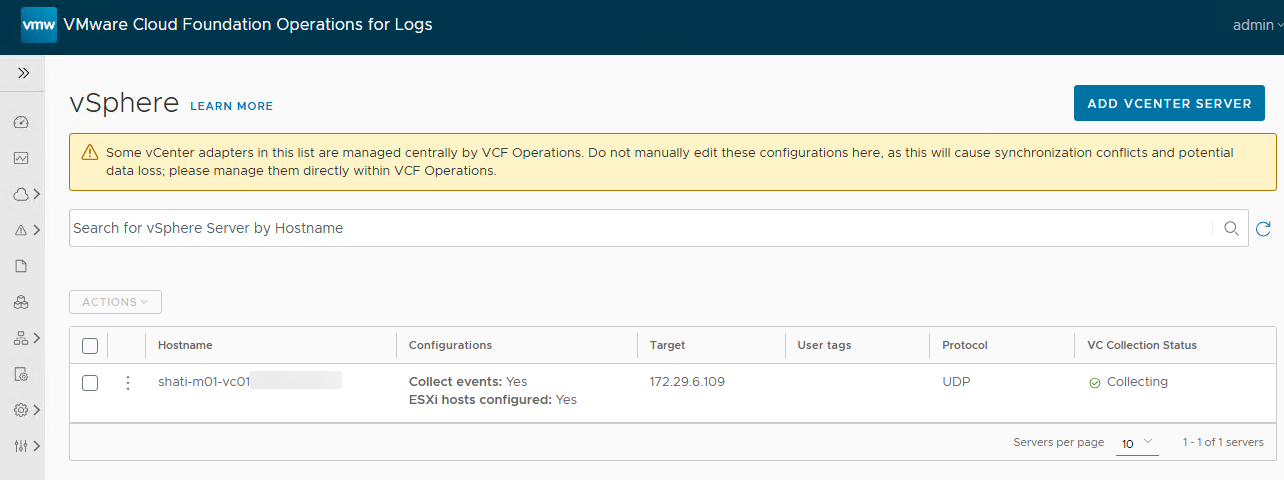1284x480 pixels.
Task: Select the shati-m01-vc01 row checkbox
Action: click(x=90, y=383)
